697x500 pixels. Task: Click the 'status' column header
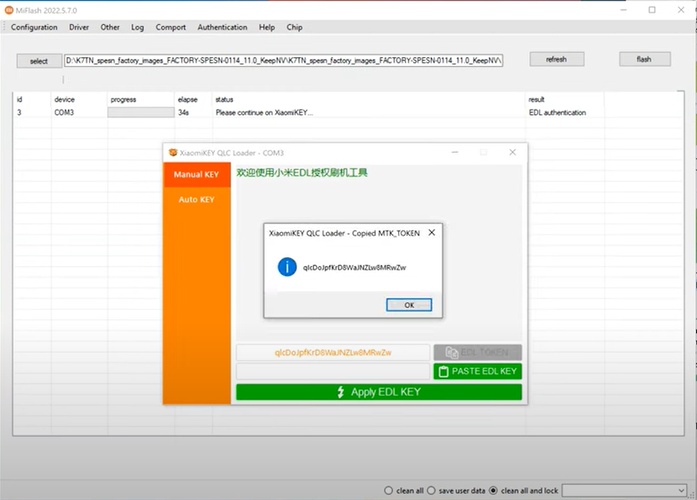[x=224, y=99]
